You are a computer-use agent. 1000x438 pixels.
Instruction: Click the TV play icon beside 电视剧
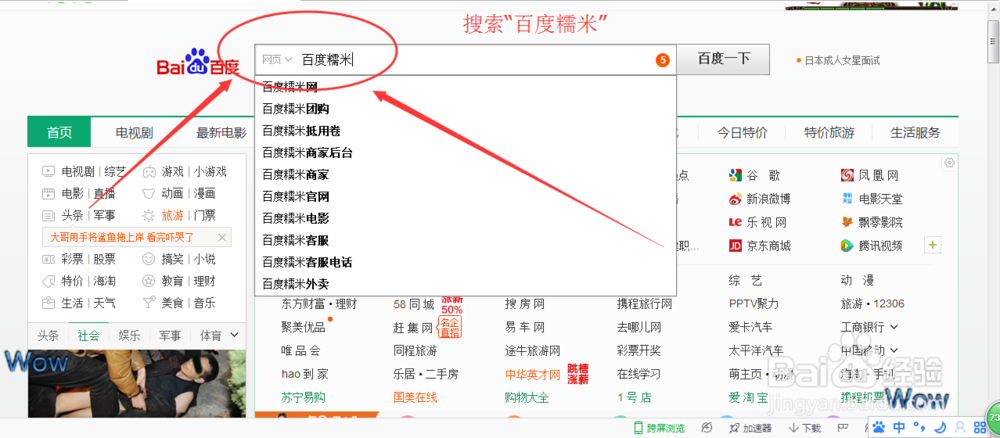coord(48,171)
